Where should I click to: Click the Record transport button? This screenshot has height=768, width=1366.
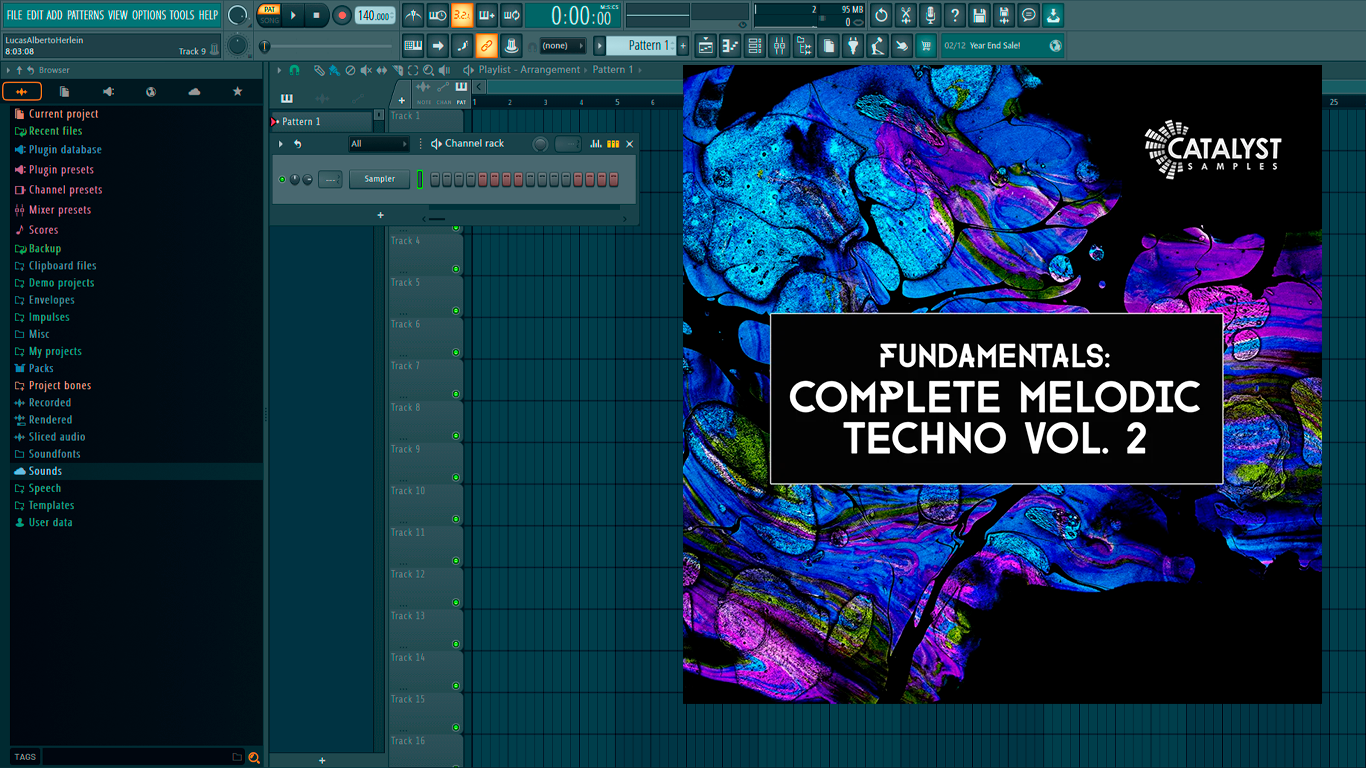(x=342, y=15)
